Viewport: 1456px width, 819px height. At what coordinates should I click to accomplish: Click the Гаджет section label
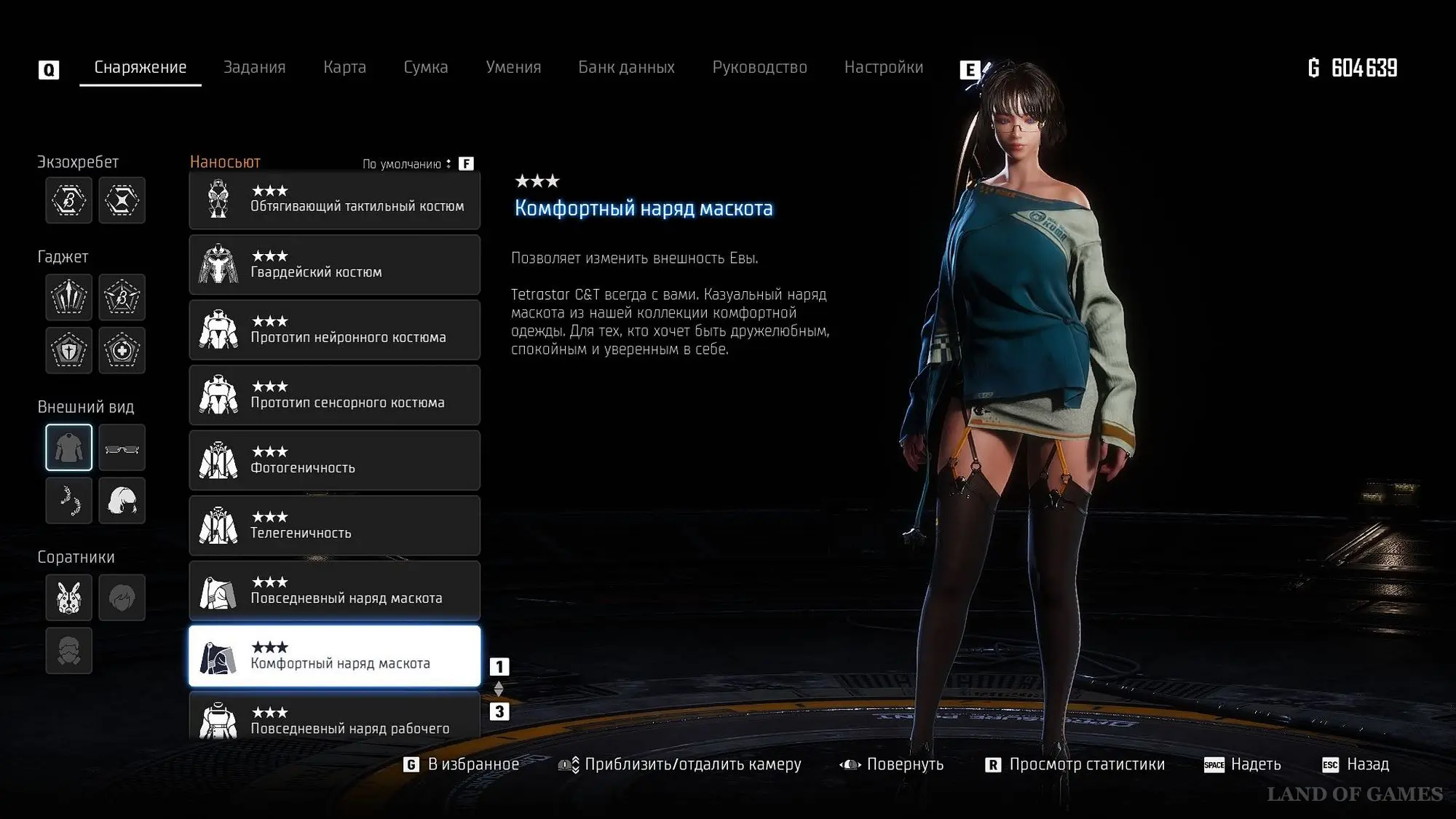63,257
